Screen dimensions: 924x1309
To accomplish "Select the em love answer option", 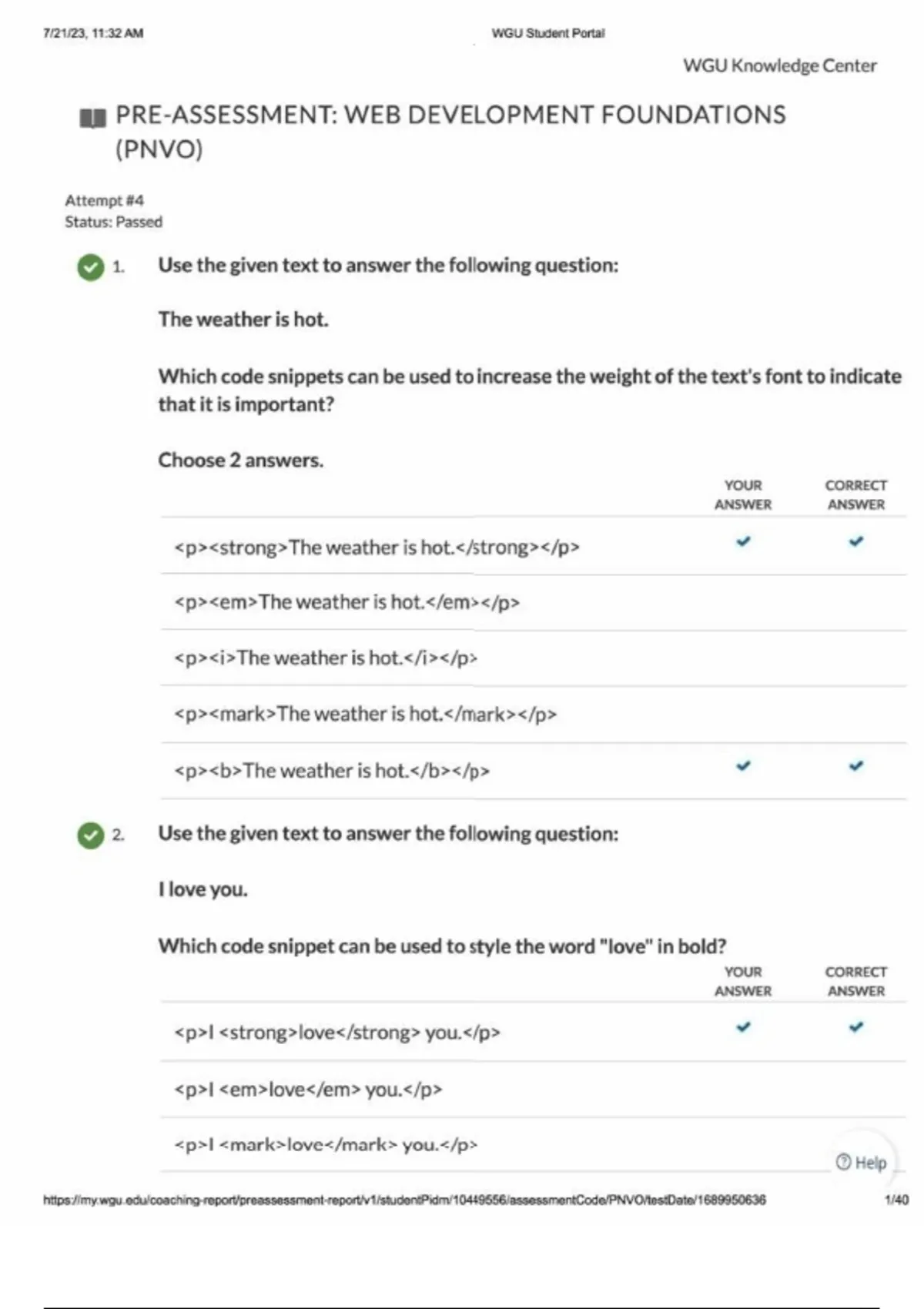I will (308, 1090).
